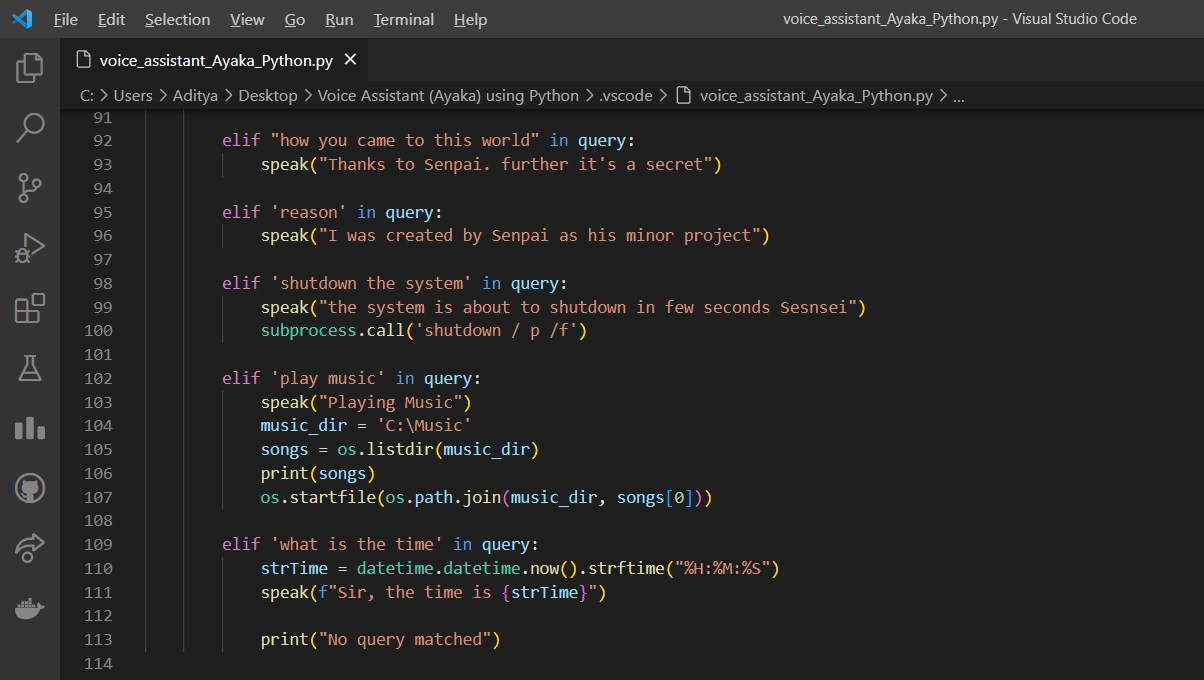Click the window title in the title bar
This screenshot has height=680, width=1204.
960,19
